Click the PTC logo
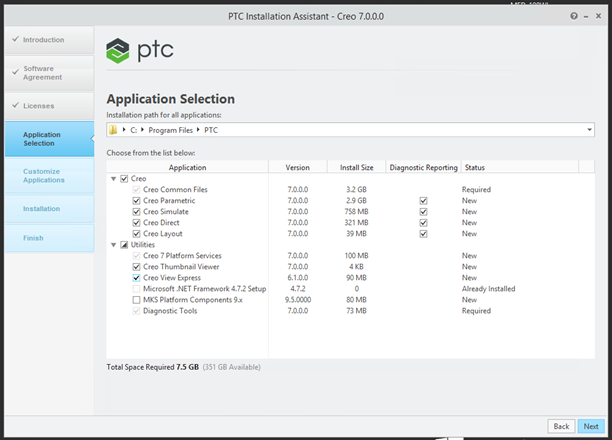 140,51
